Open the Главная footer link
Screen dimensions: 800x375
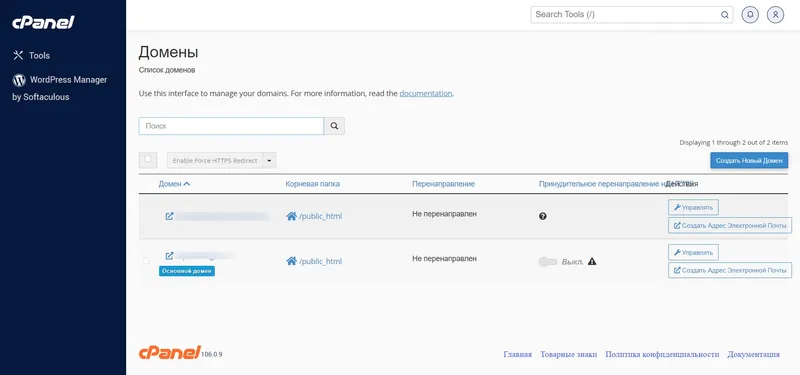[517, 354]
